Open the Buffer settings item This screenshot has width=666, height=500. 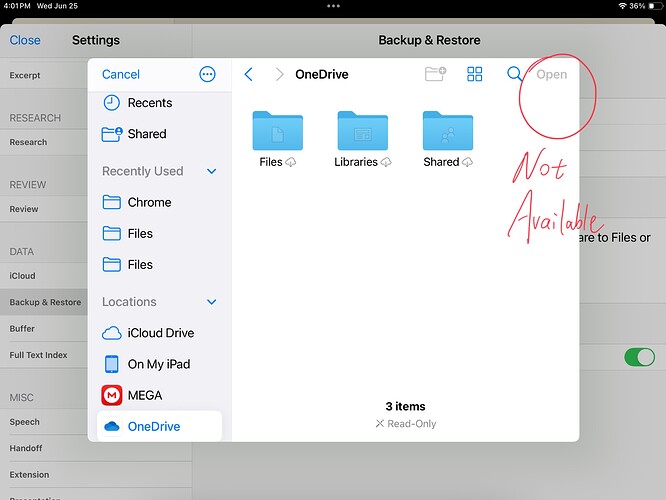44,328
